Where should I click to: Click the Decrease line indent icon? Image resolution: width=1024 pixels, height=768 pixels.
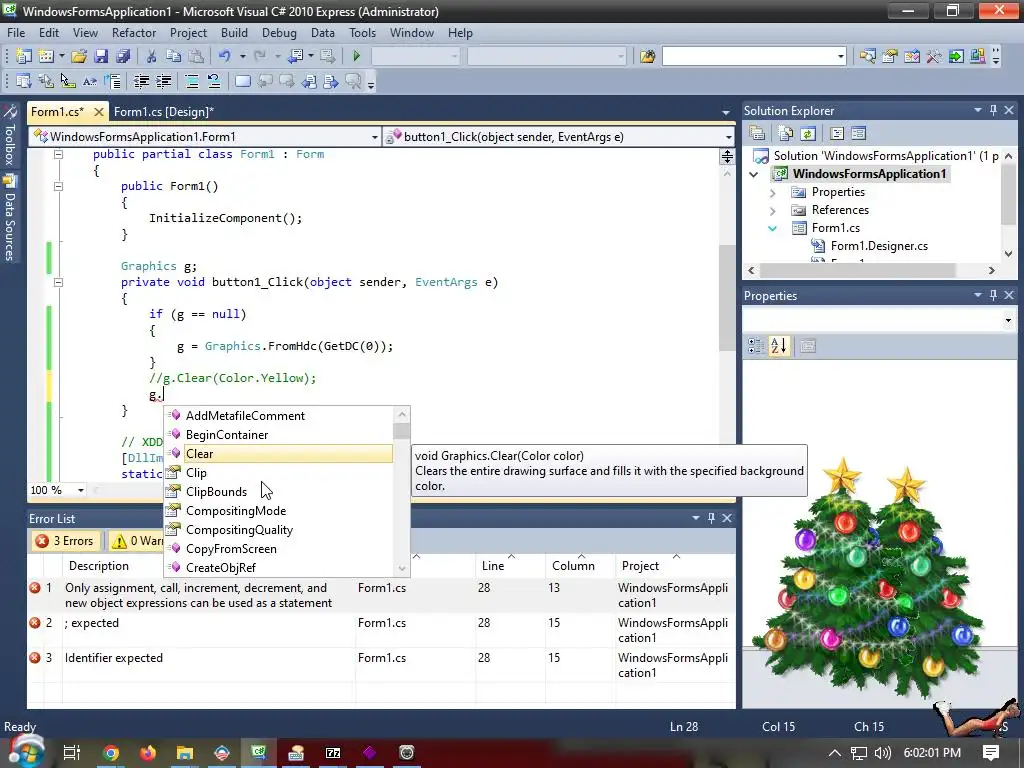click(141, 82)
